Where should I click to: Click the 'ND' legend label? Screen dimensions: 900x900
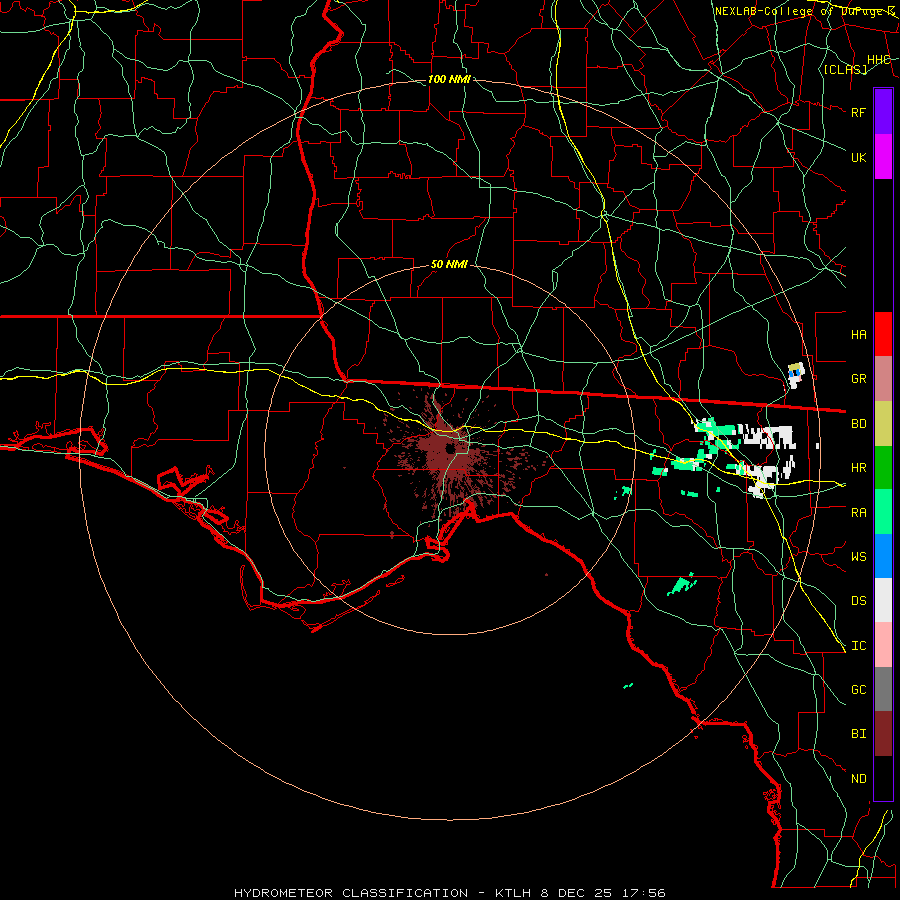coord(858,779)
